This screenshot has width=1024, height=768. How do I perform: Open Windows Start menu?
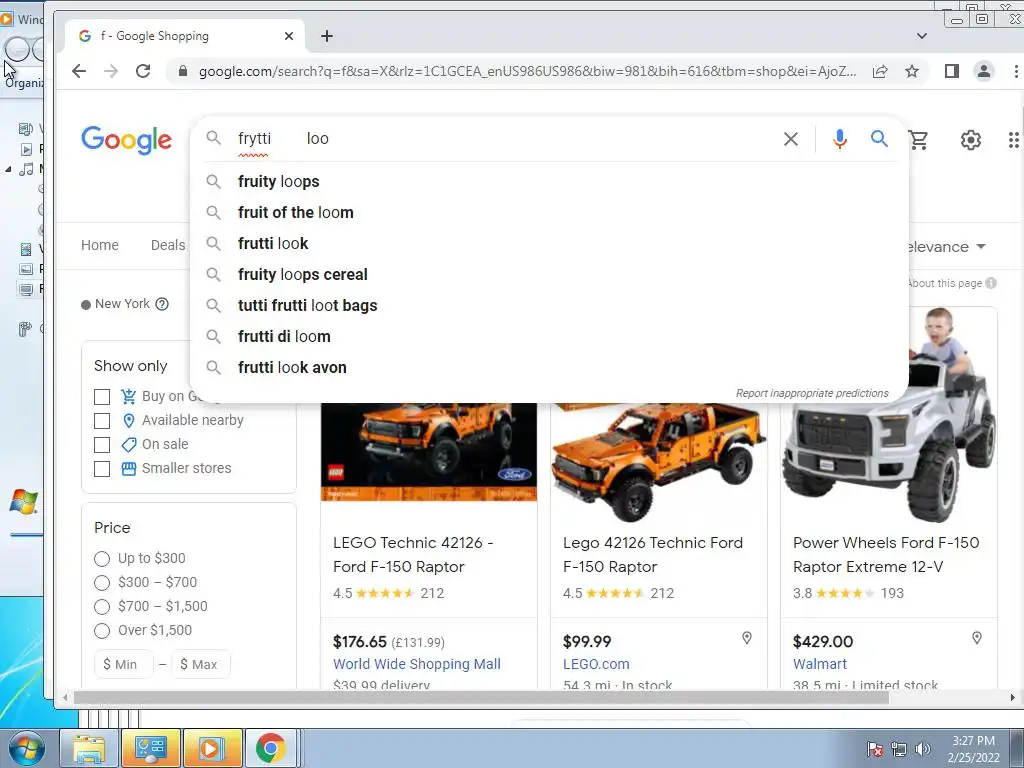pyautogui.click(x=27, y=748)
